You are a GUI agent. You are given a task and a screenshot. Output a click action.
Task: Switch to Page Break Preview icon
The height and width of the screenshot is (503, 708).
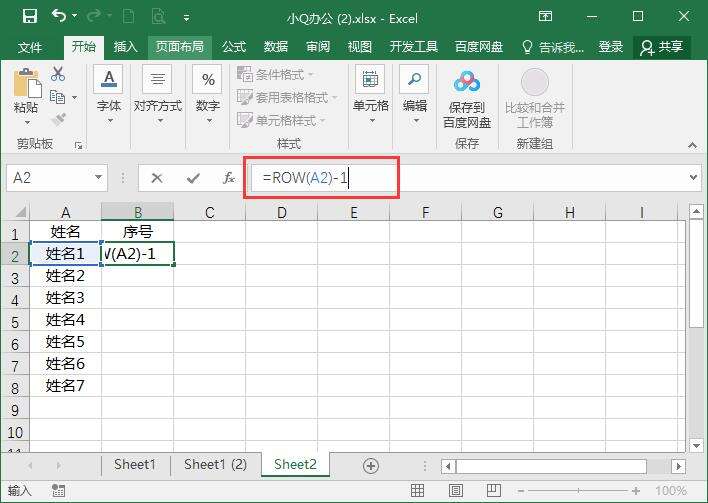[x=494, y=490]
